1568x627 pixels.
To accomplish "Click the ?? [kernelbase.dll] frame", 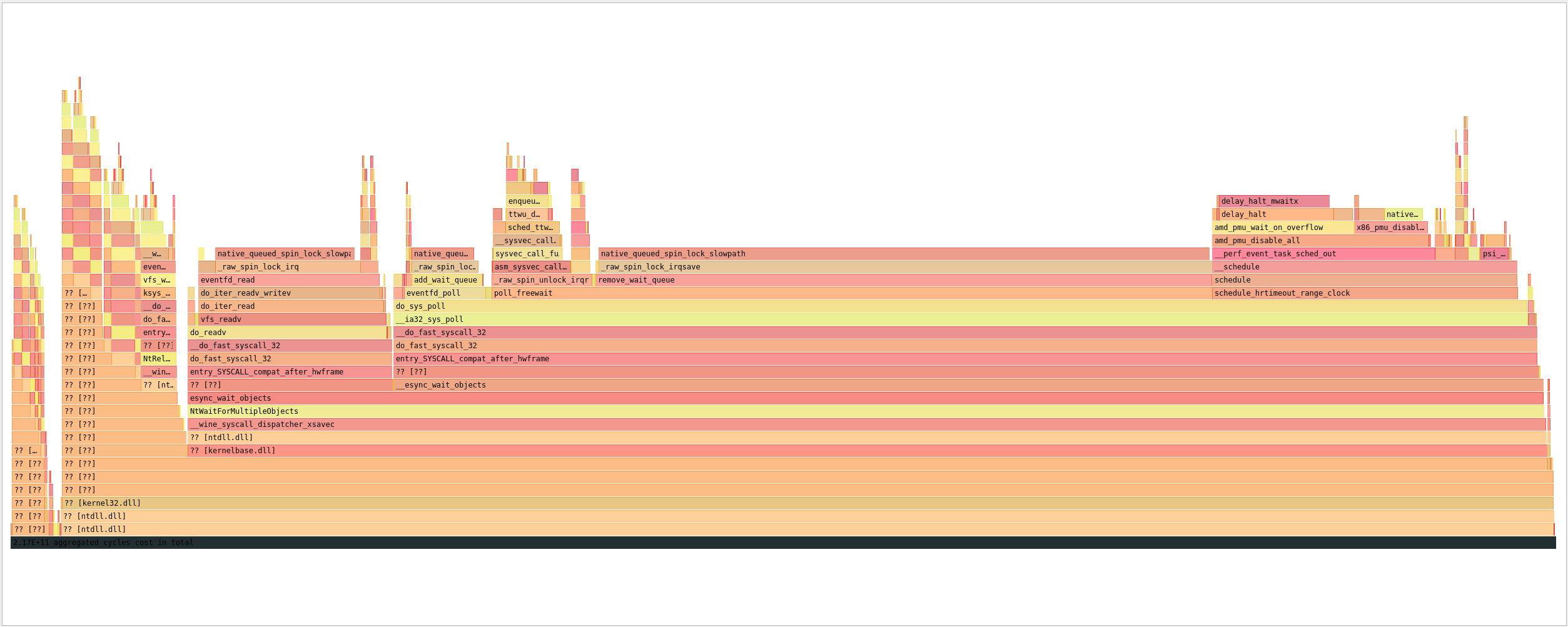I will [x=867, y=451].
